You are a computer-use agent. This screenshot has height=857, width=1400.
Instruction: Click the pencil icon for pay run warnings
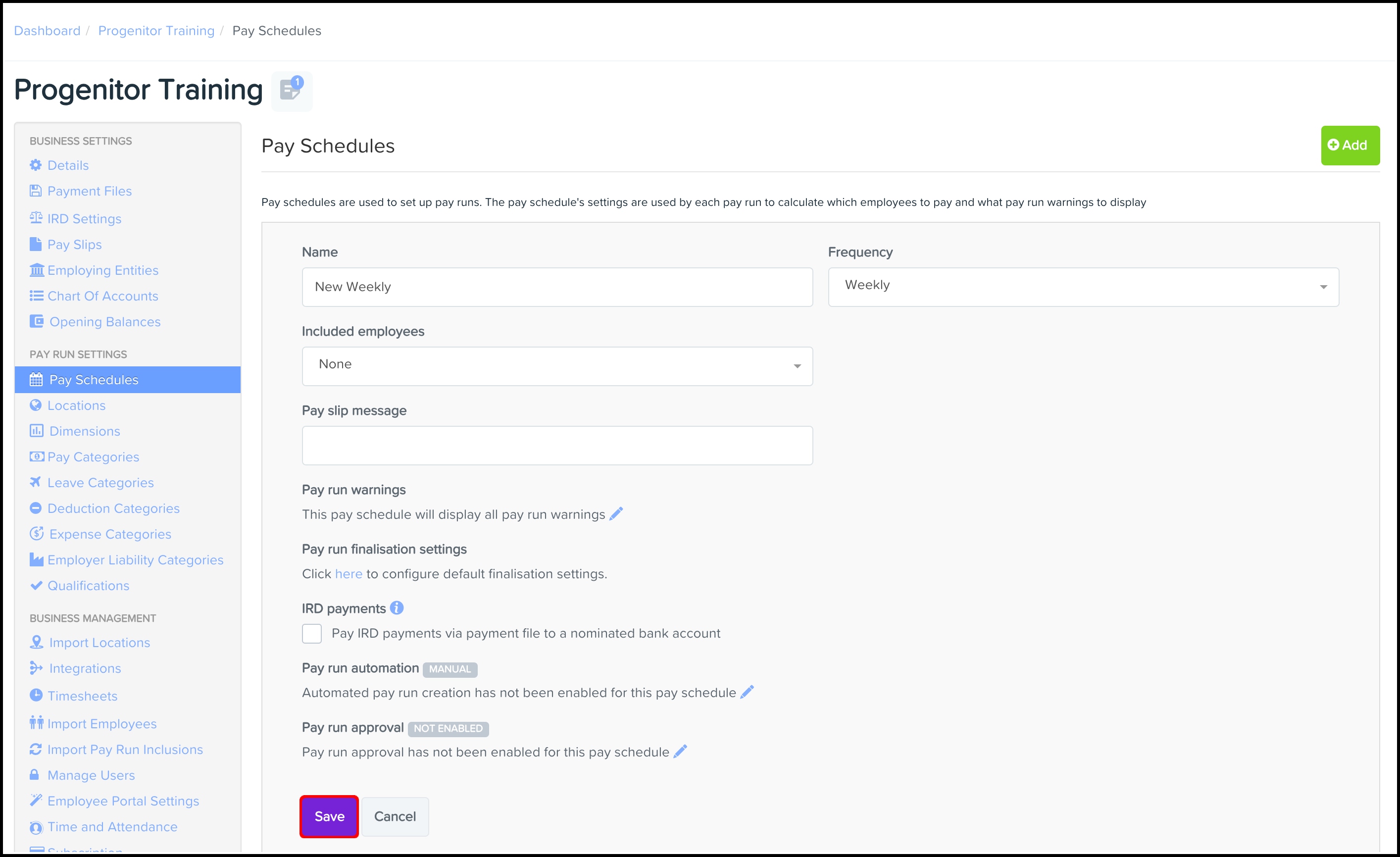(616, 514)
